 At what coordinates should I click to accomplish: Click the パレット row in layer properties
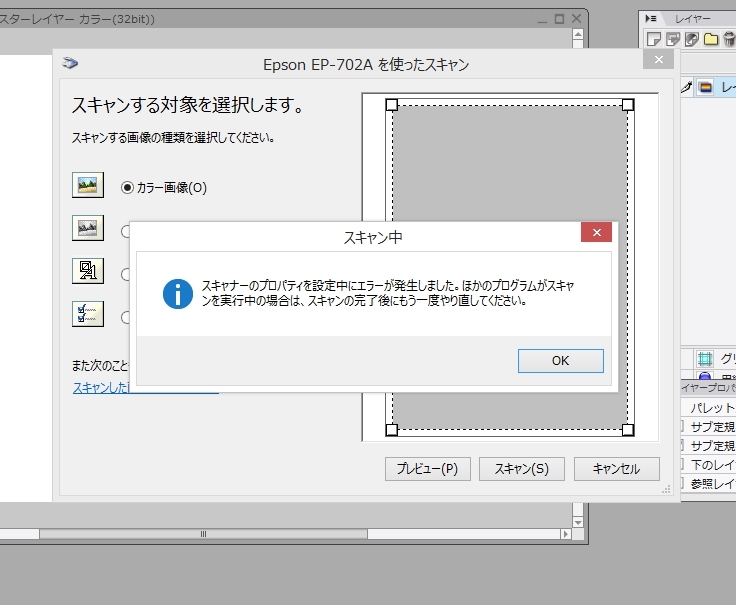(x=708, y=408)
